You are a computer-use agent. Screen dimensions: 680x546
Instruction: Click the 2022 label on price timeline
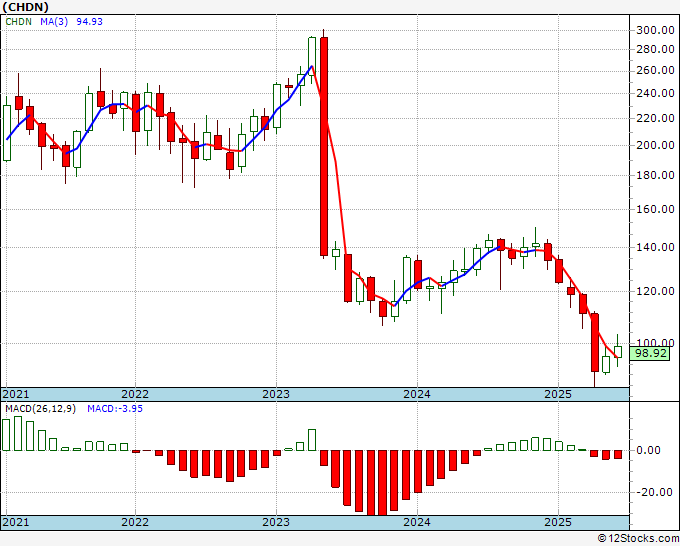click(135, 394)
